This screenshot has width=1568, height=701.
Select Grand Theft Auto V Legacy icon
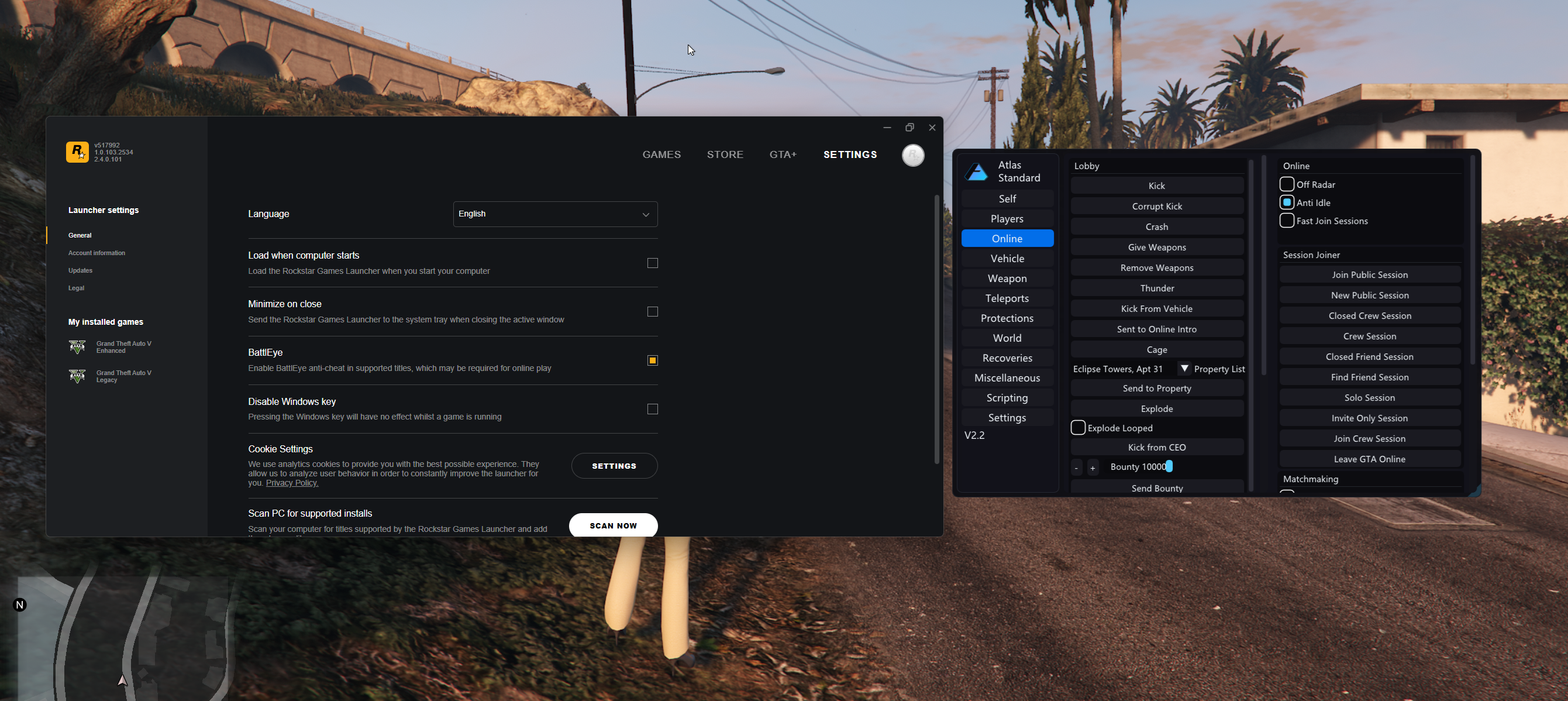(77, 376)
